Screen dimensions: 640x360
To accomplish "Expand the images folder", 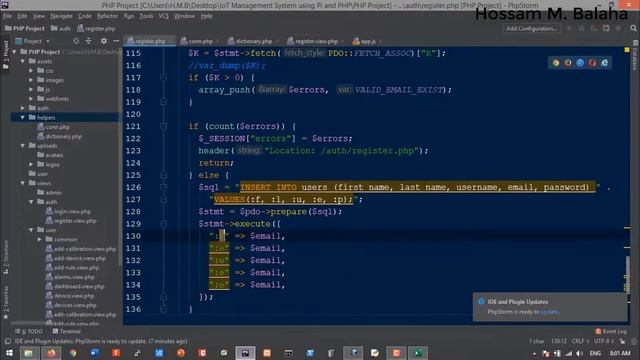I will coord(31,80).
